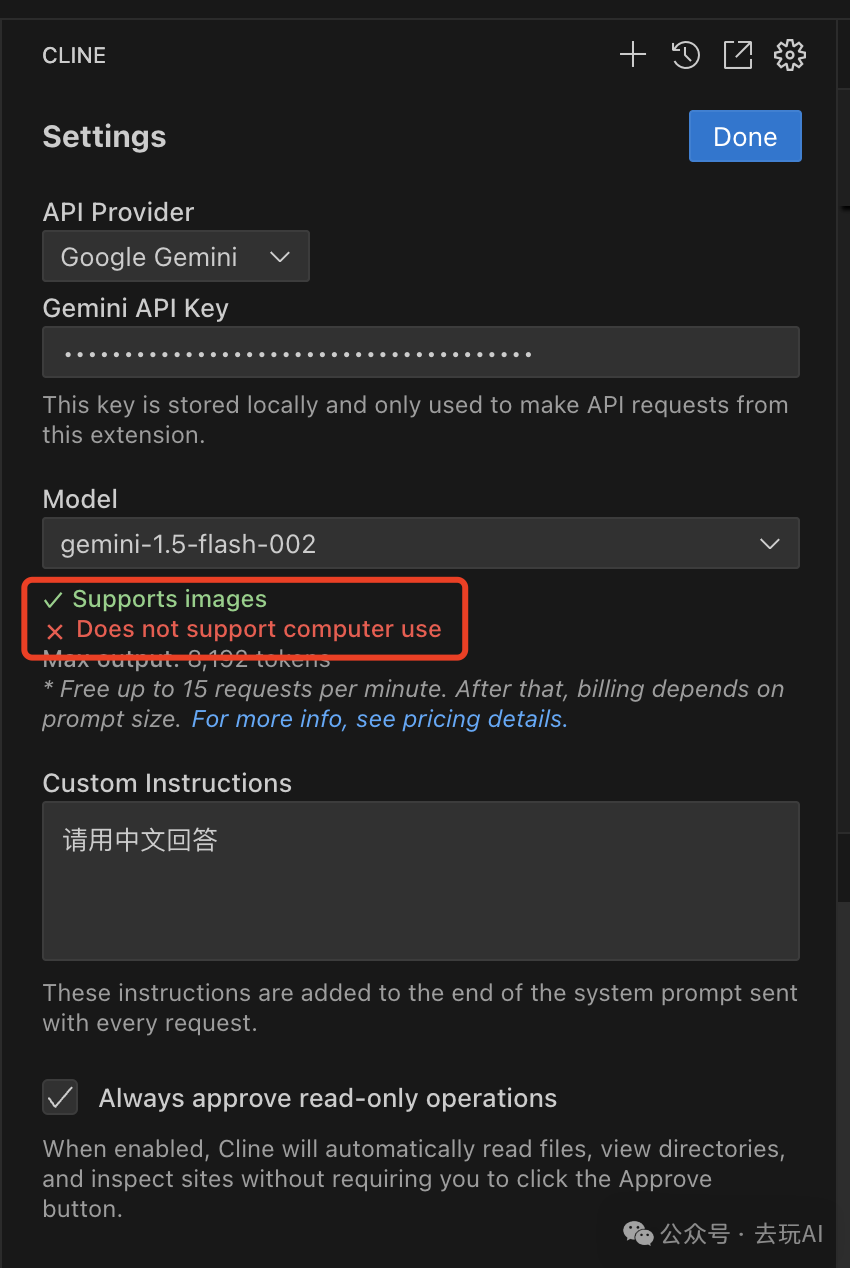Click the settings gear icon
Image resolution: width=850 pixels, height=1268 pixels.
790,55
